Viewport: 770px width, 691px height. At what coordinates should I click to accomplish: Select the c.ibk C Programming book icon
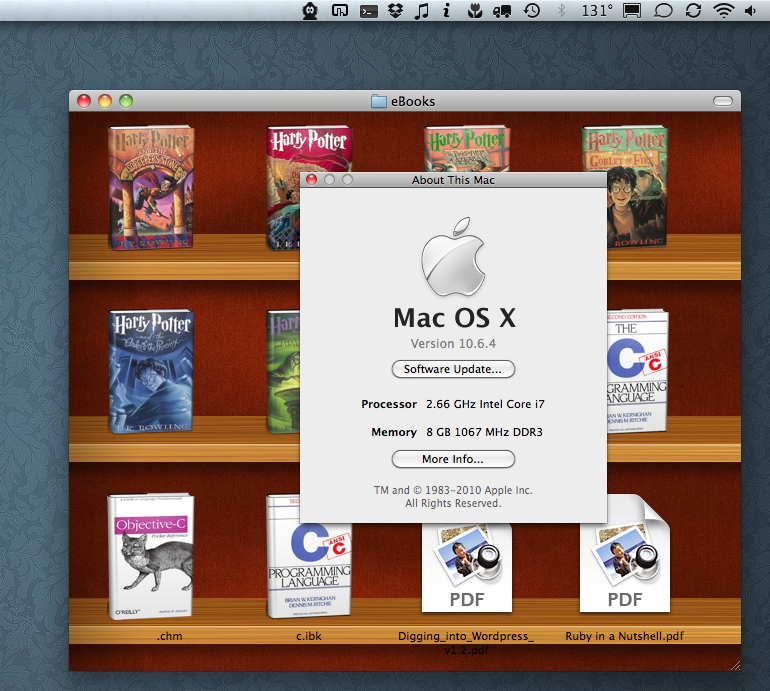(x=309, y=569)
